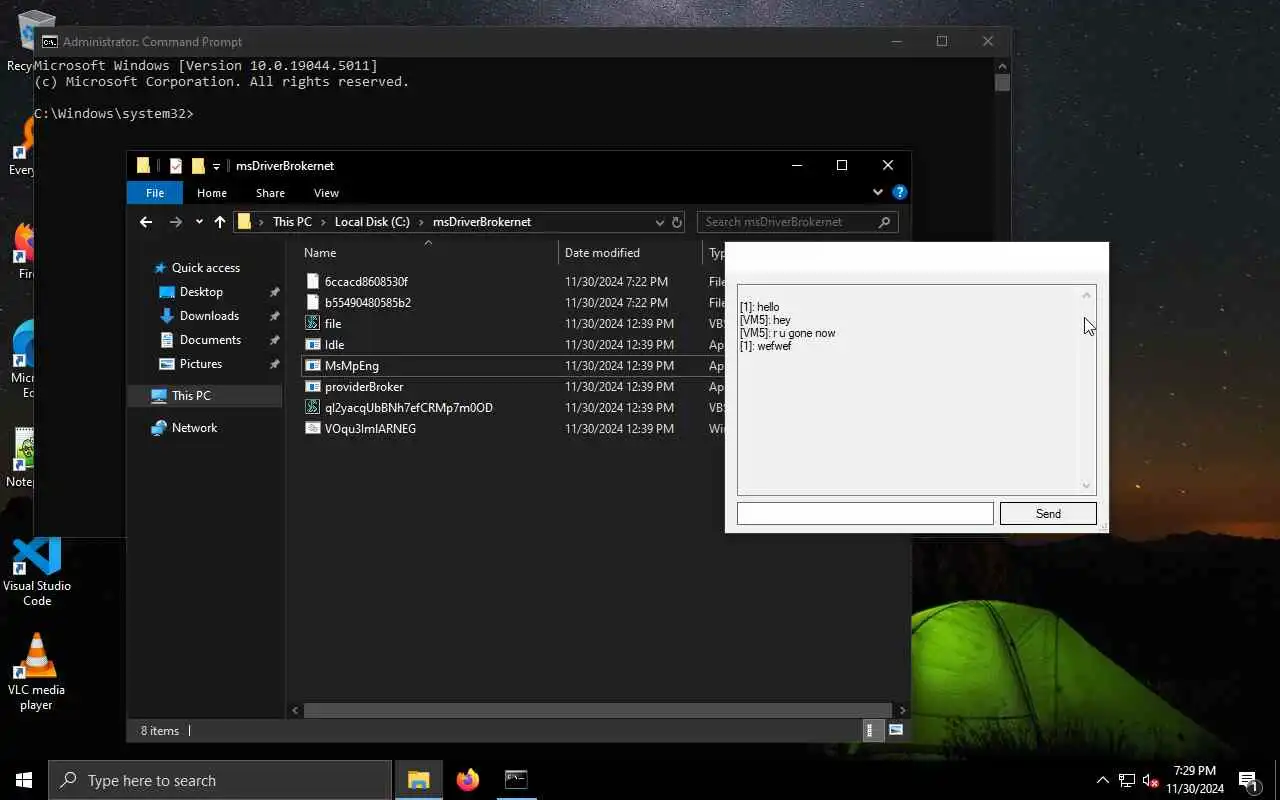
Task: Select the VOqu3lmIARNEG batch file icon
Action: [x=312, y=428]
